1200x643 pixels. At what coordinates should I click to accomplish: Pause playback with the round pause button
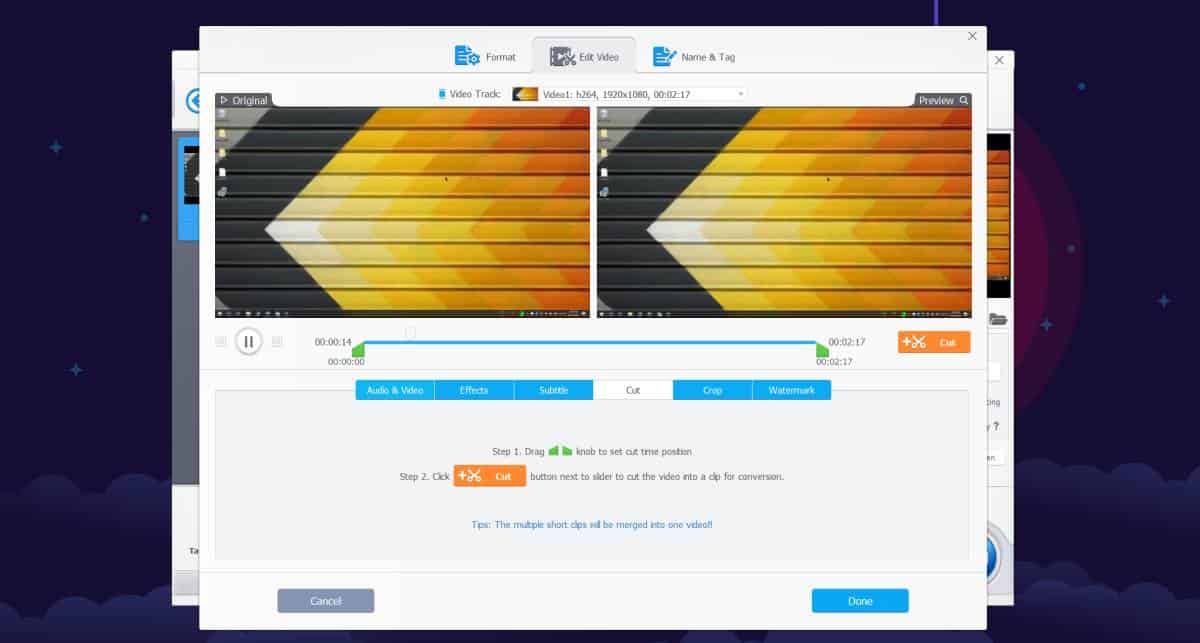pos(248,342)
